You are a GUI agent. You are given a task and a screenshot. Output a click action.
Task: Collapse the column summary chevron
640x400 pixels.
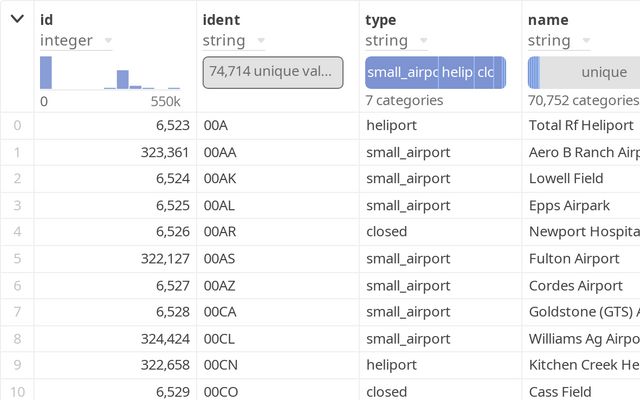pos(17,19)
